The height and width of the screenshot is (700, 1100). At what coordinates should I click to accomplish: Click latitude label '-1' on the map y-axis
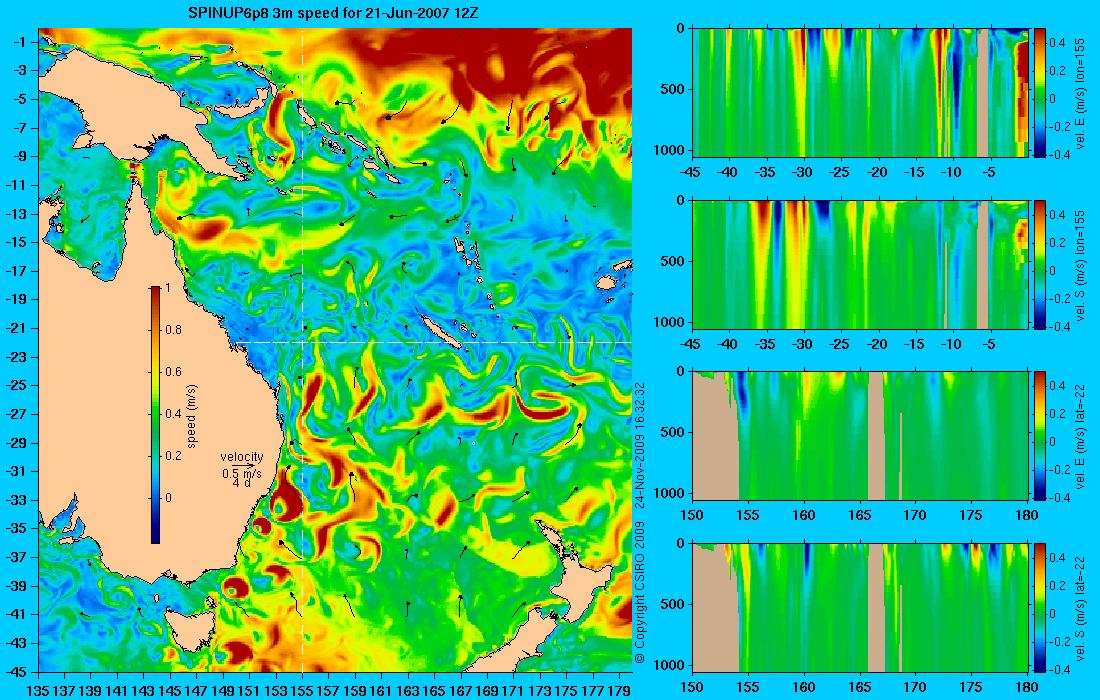click(22, 42)
